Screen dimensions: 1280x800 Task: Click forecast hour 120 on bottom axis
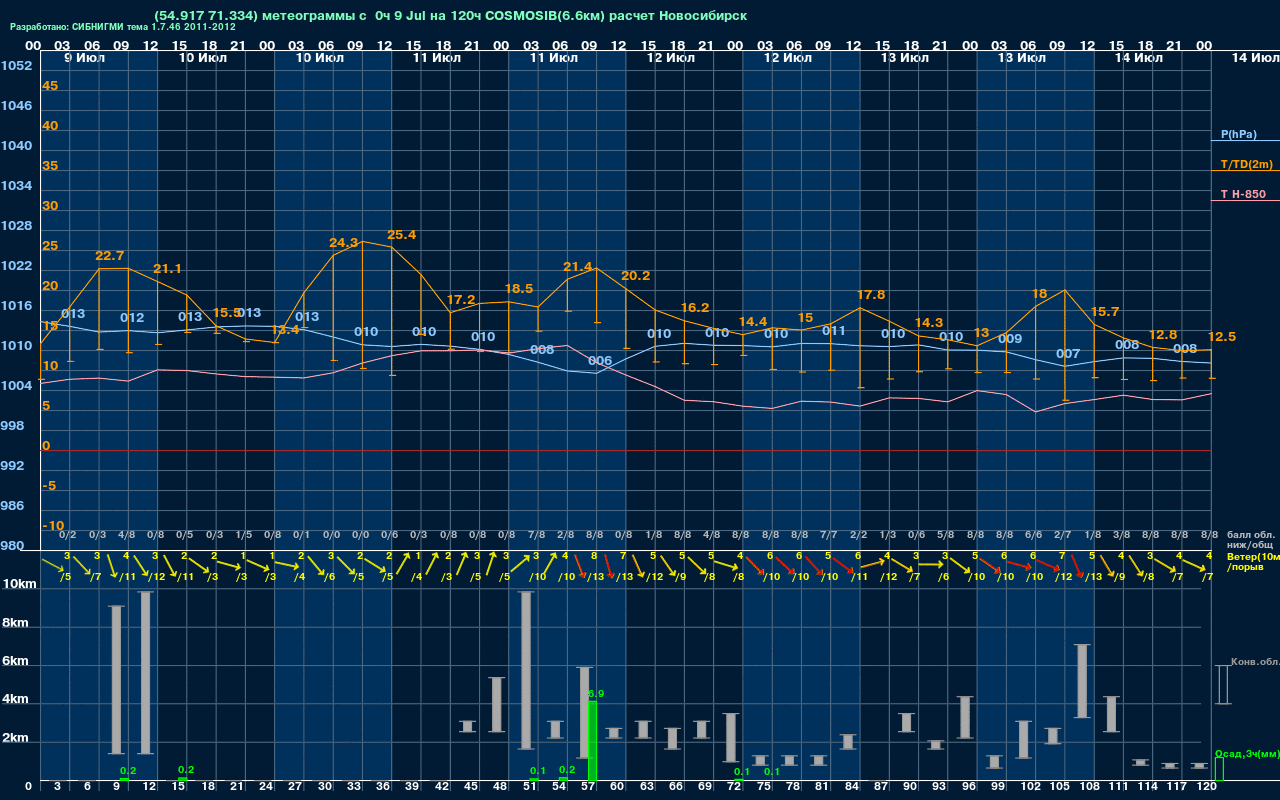[x=1207, y=788]
